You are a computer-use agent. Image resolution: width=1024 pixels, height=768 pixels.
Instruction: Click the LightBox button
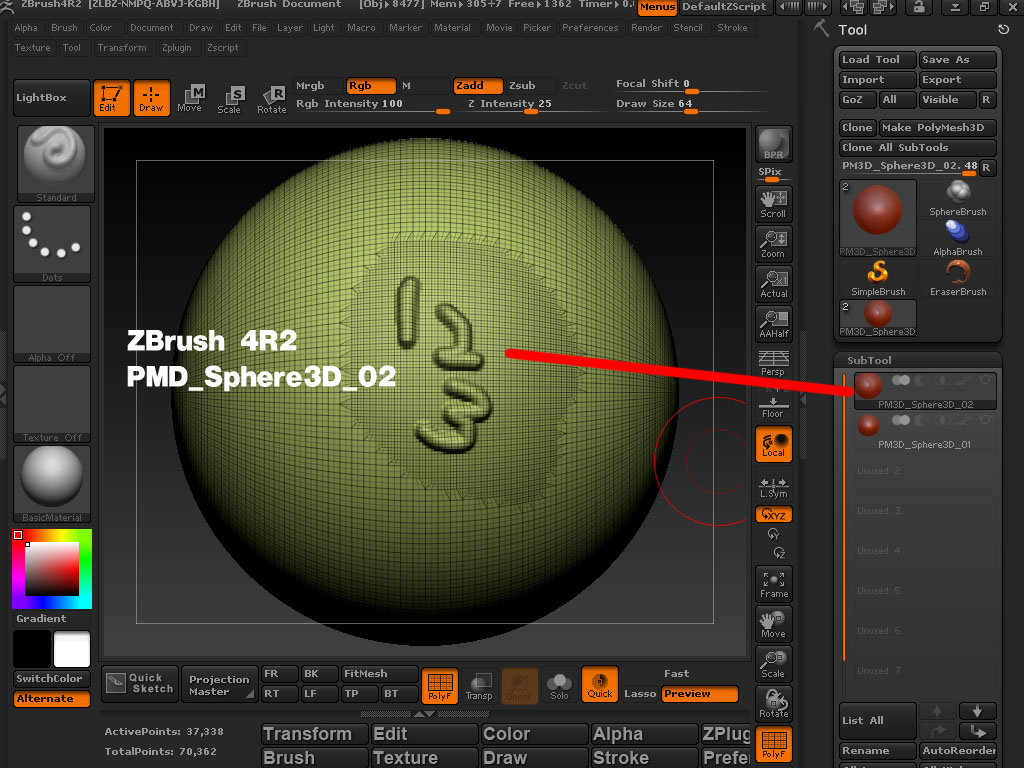click(x=51, y=98)
